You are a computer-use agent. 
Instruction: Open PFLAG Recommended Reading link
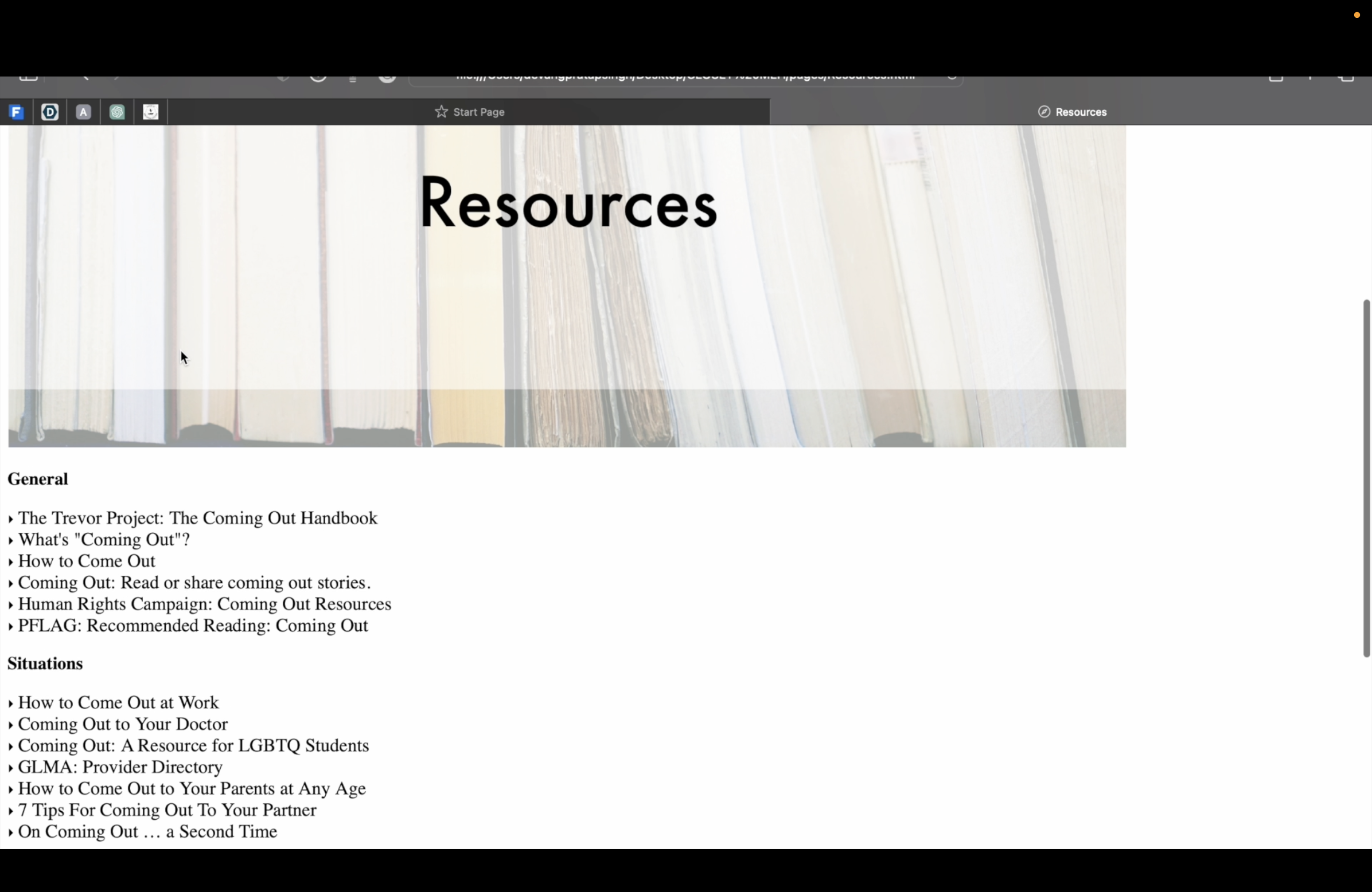[193, 626]
